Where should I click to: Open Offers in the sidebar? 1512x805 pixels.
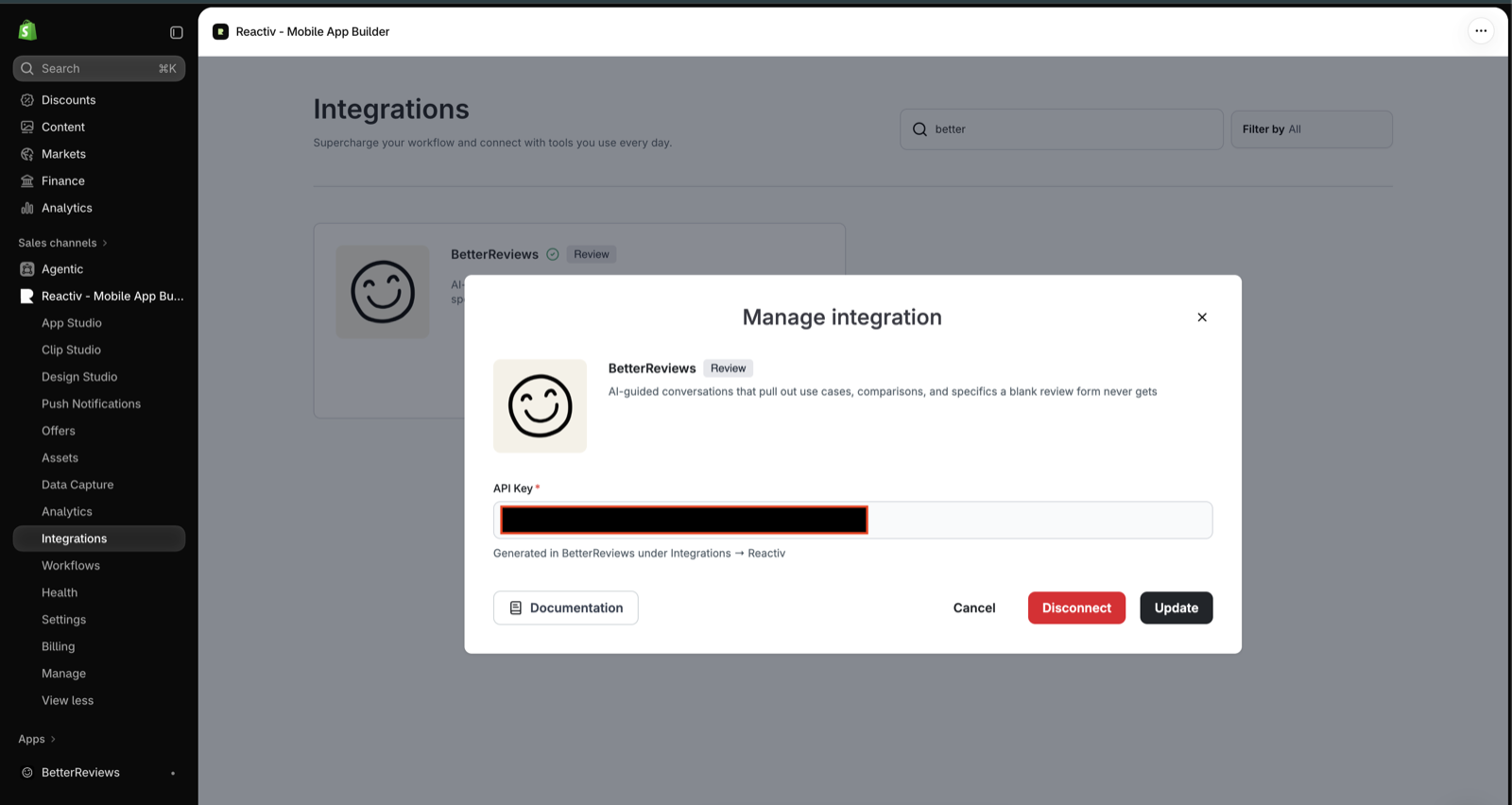[58, 431]
